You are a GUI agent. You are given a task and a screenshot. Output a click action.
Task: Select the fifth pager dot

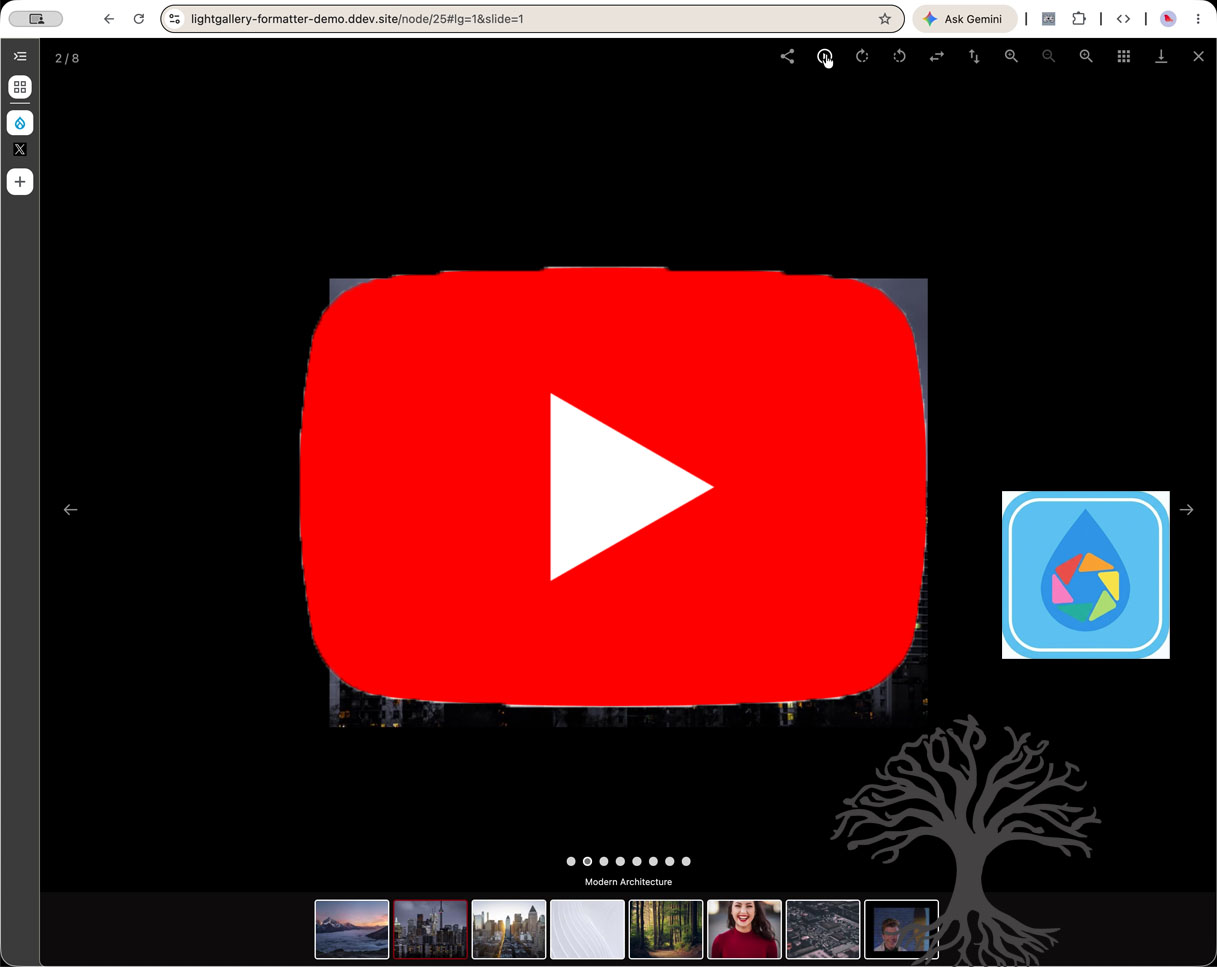tap(637, 861)
